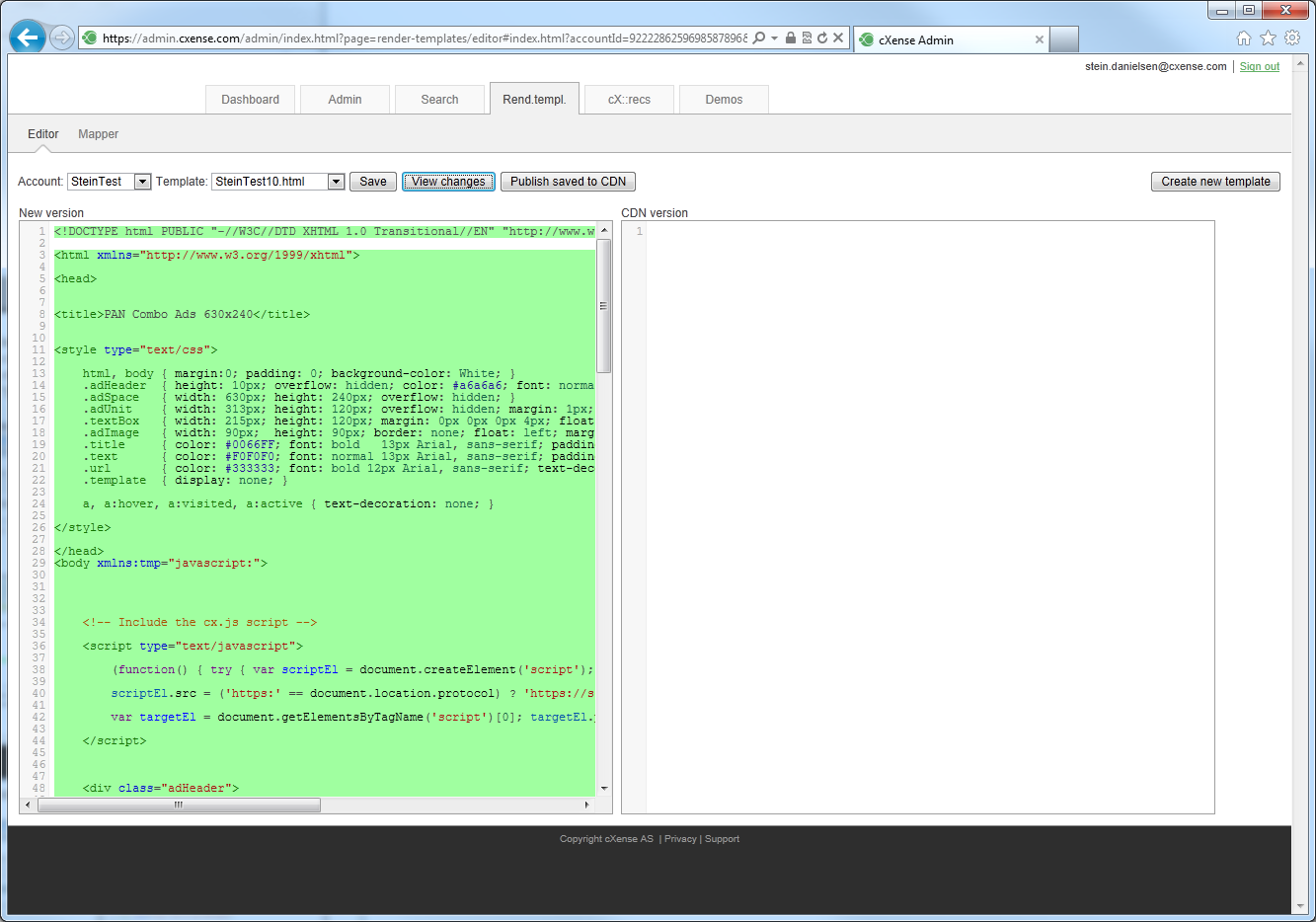Click the .adSpace CSS rule line
Viewport: 1316px width, 922px height.
299,397
